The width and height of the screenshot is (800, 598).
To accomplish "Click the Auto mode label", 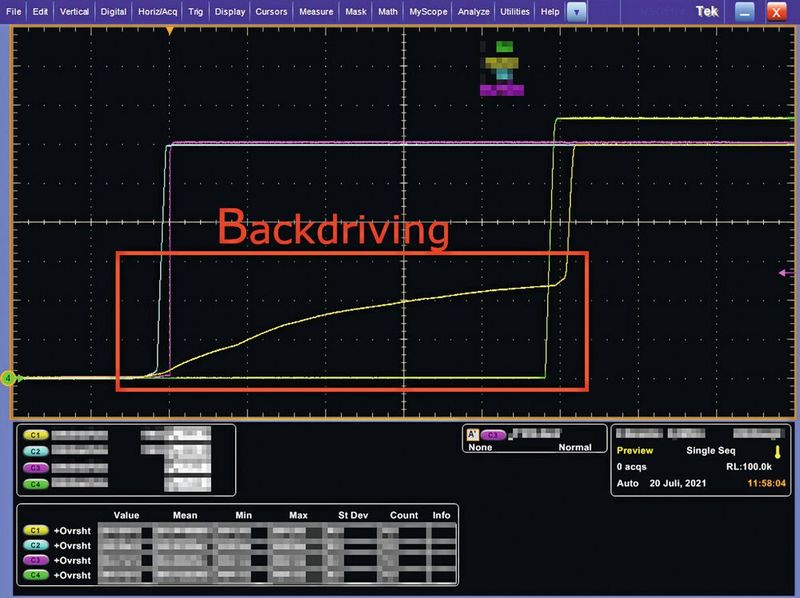I will [x=628, y=483].
